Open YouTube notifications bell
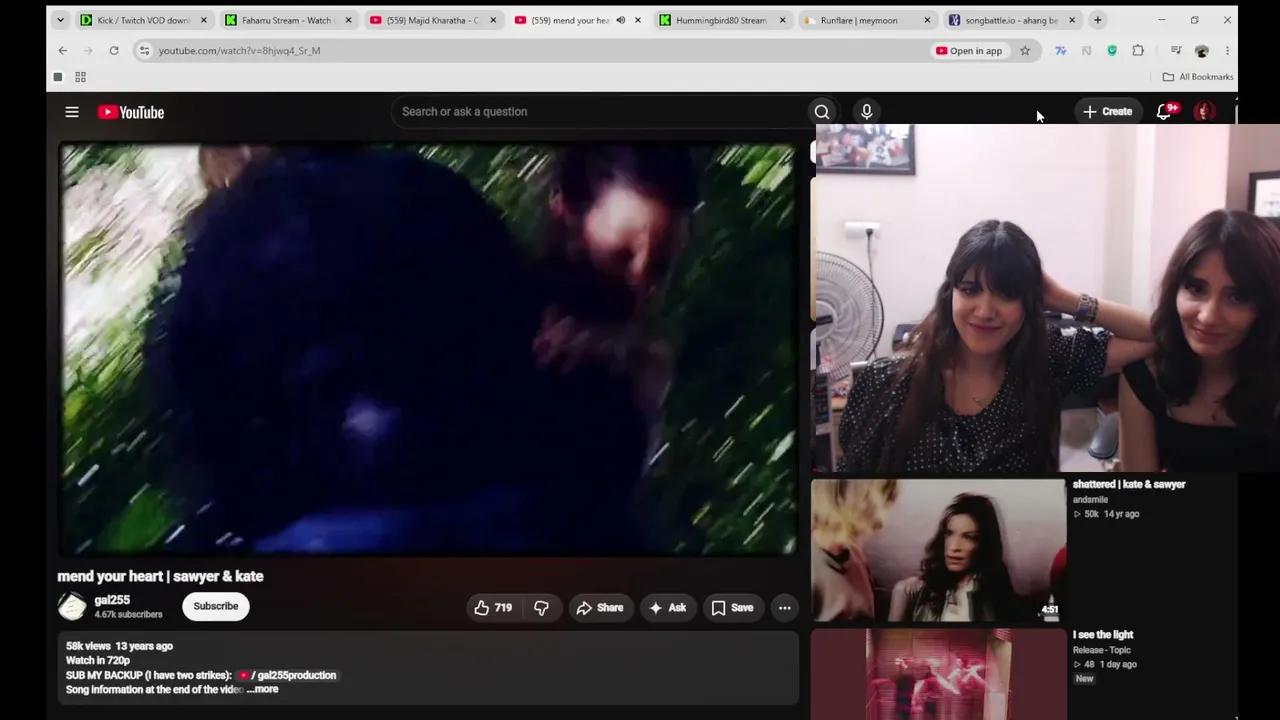 click(1164, 112)
